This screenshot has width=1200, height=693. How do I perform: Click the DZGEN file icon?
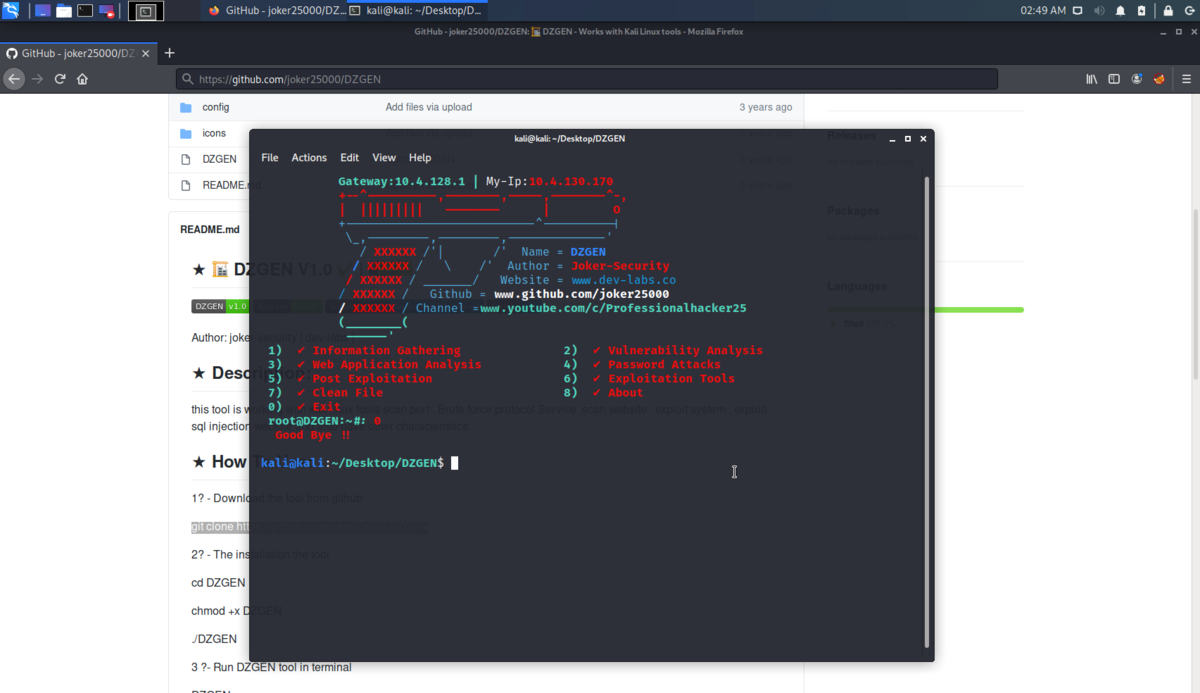186,159
